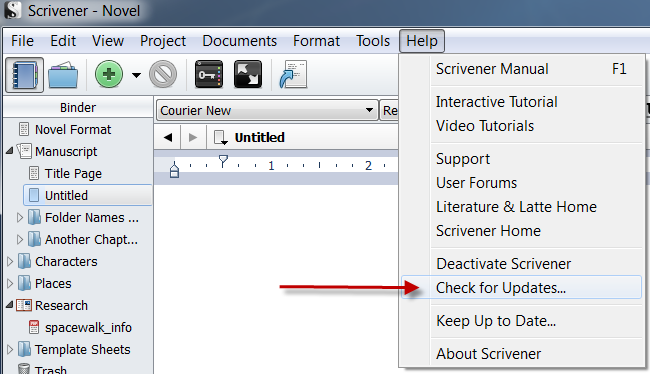Click the Trash can icon in Binder
Viewport: 650px width, 374px height.
point(24,369)
